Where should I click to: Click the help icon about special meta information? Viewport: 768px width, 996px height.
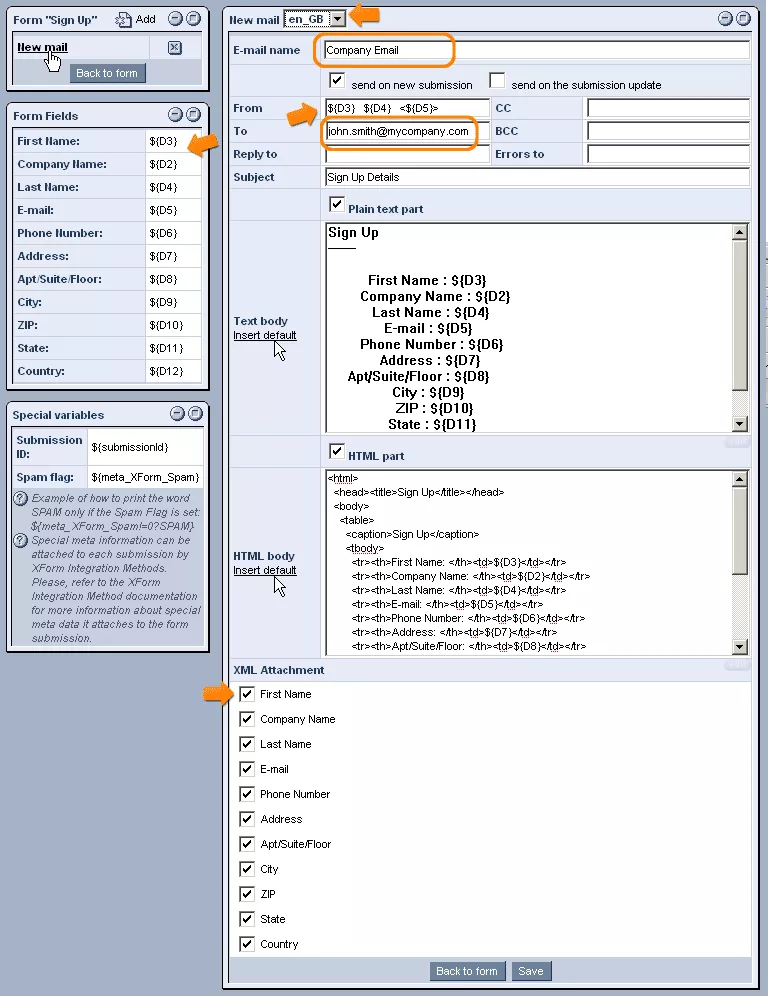coord(21,541)
